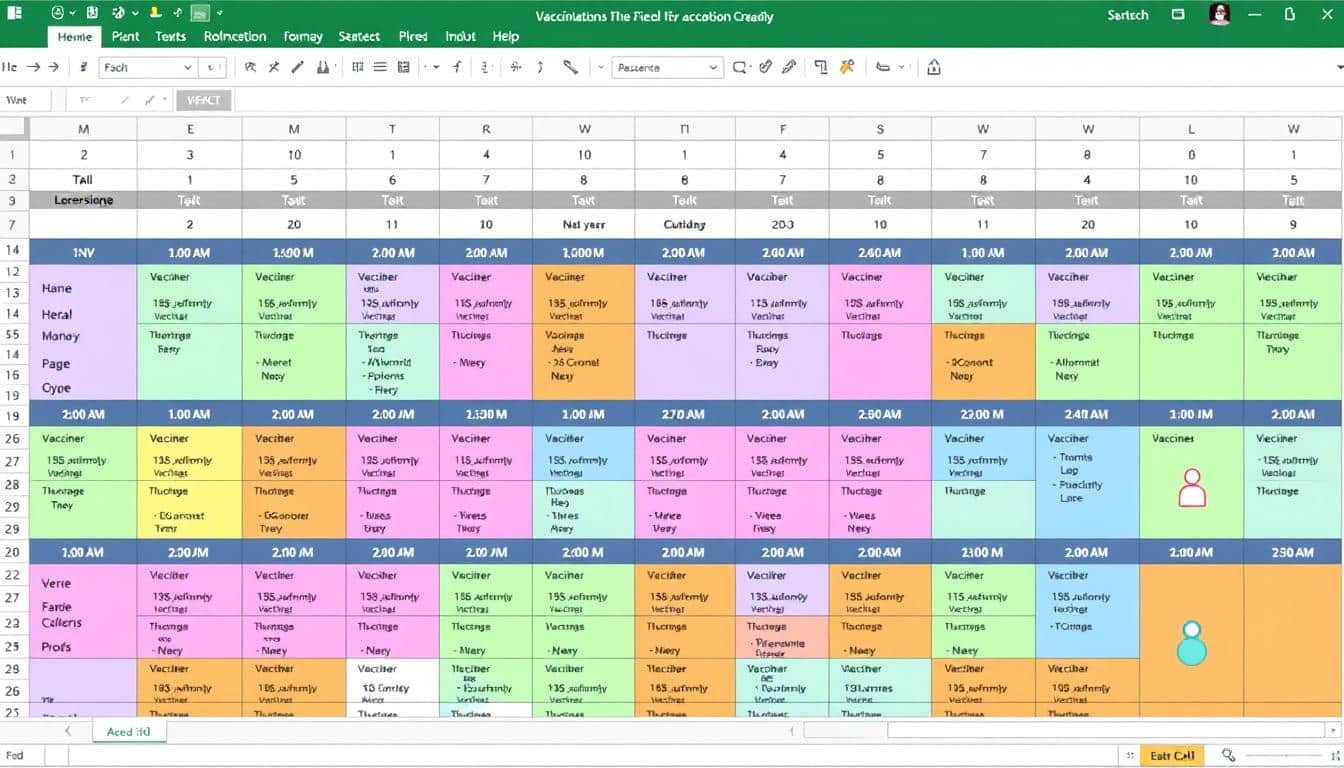Open the 'Texts' ribbon tab
The image size is (1344, 768).
pyautogui.click(x=171, y=36)
